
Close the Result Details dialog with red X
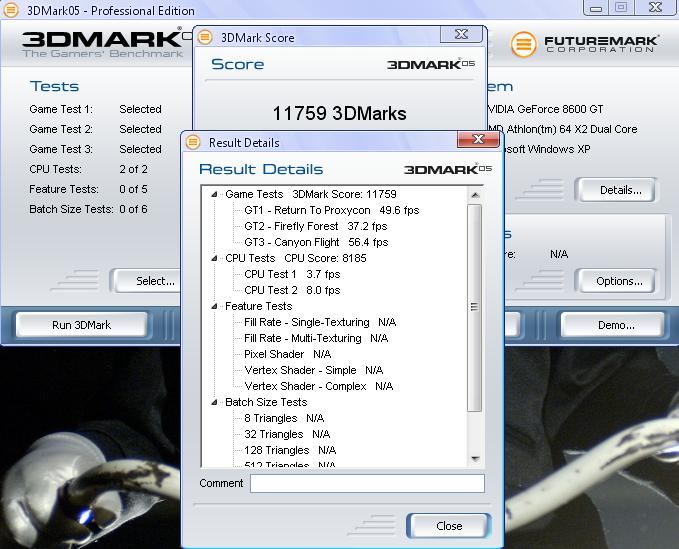point(478,139)
